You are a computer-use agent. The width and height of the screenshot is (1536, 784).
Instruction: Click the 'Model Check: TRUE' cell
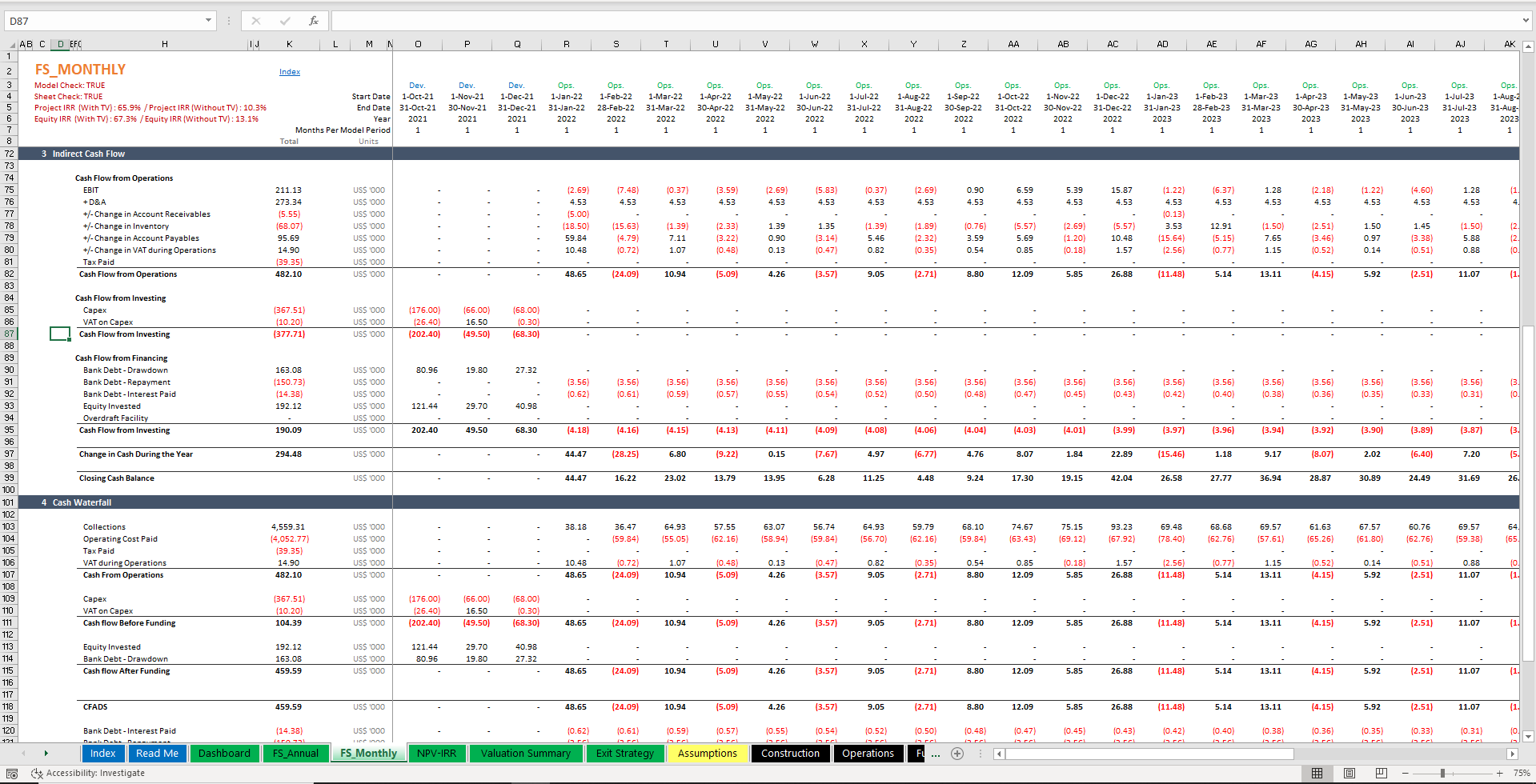(x=70, y=86)
